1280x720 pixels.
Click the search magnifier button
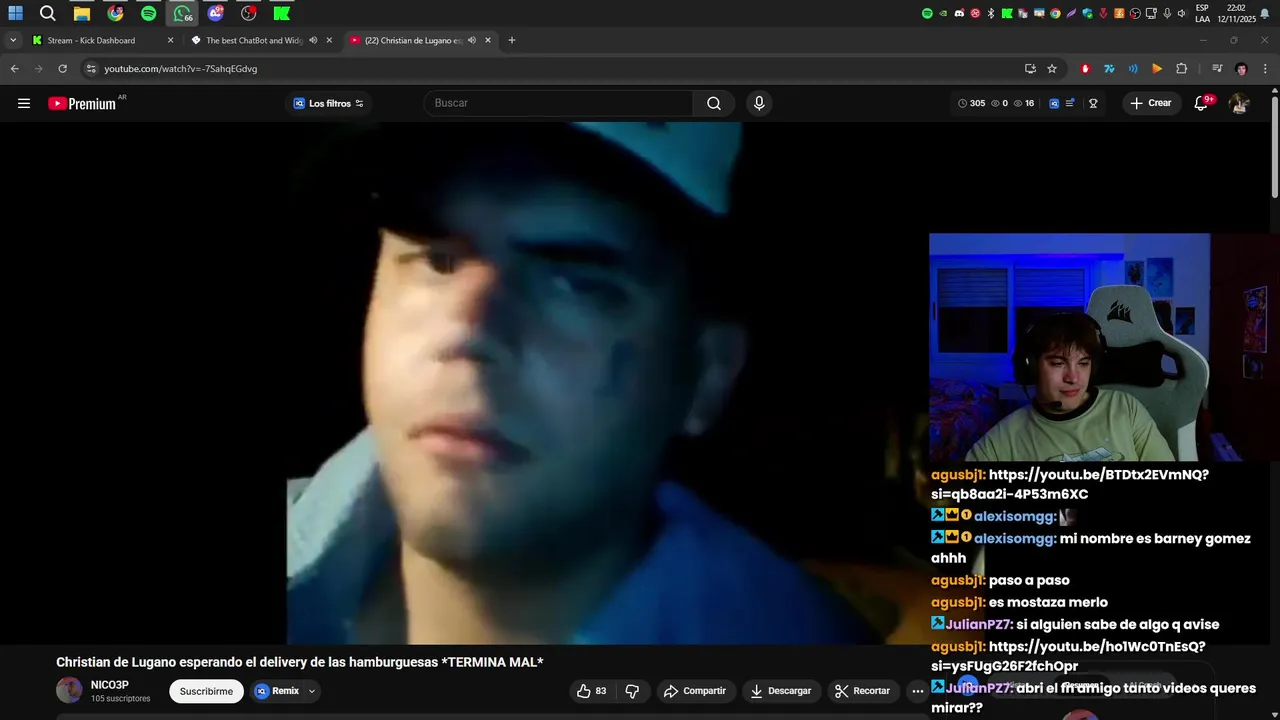(714, 103)
